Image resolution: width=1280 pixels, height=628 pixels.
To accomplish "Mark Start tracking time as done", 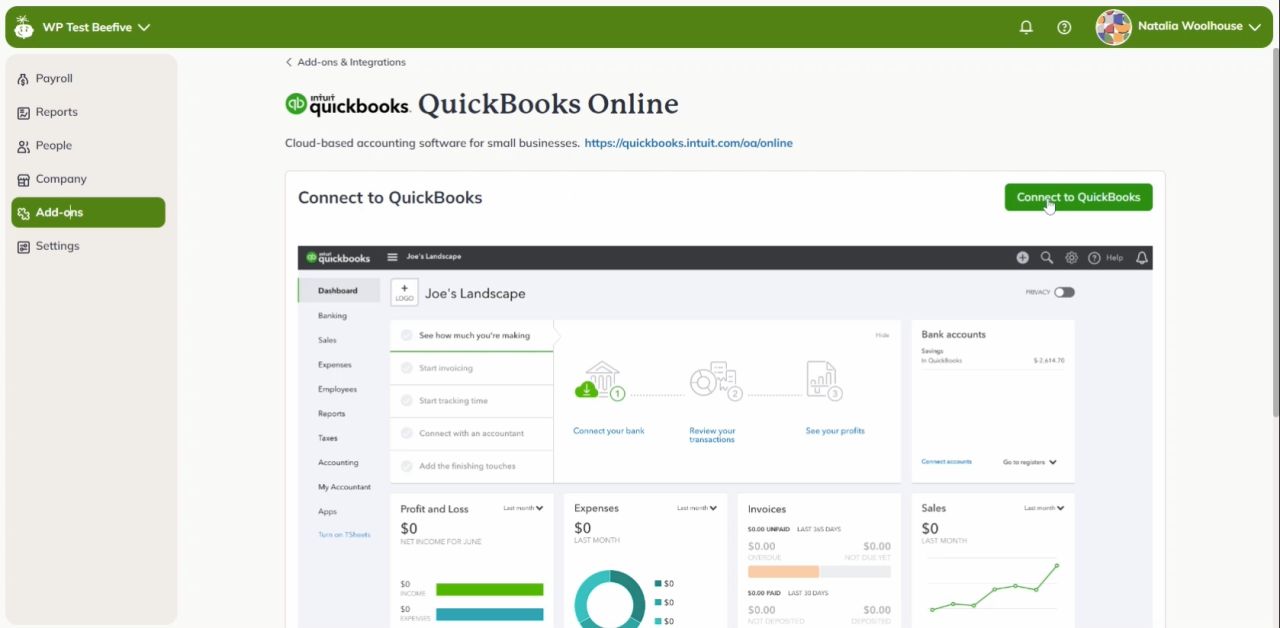I will 406,401.
